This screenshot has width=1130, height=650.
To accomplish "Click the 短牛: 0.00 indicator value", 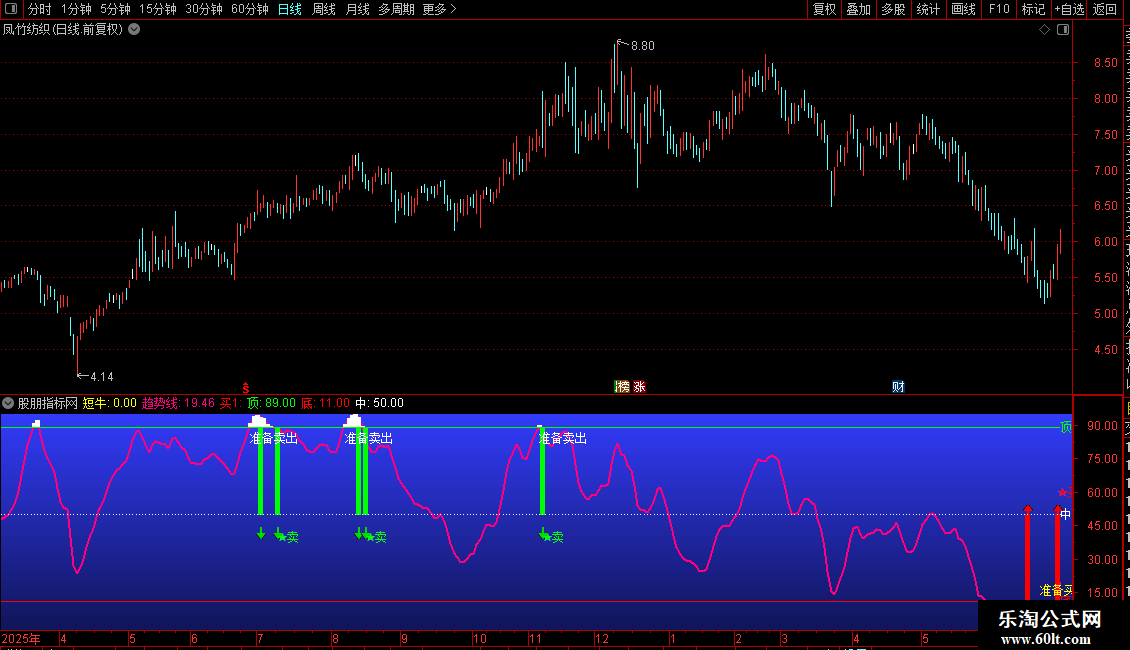I will [x=110, y=403].
